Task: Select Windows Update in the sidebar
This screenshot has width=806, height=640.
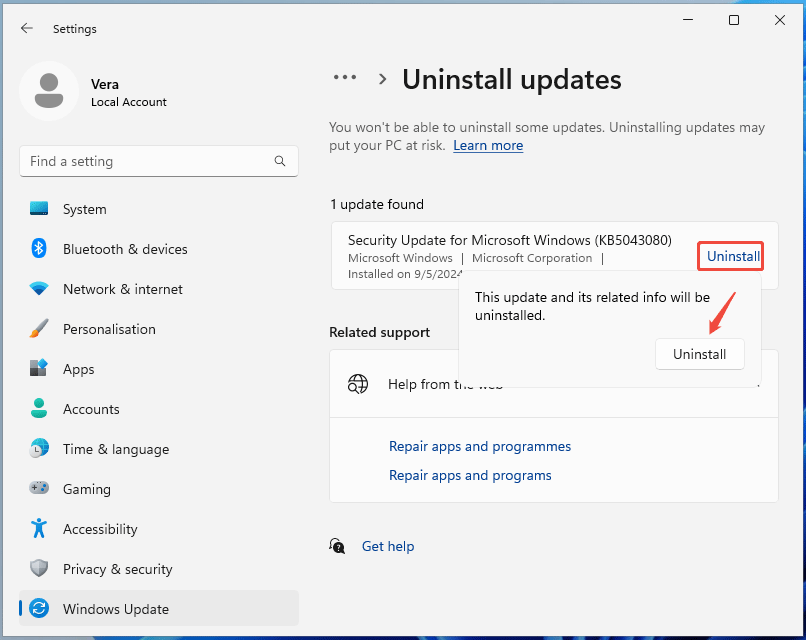Action: click(113, 608)
